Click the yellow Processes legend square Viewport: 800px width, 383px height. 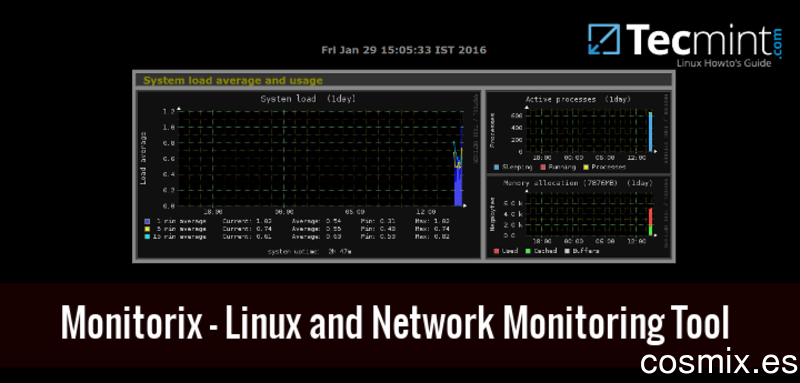pos(586,167)
